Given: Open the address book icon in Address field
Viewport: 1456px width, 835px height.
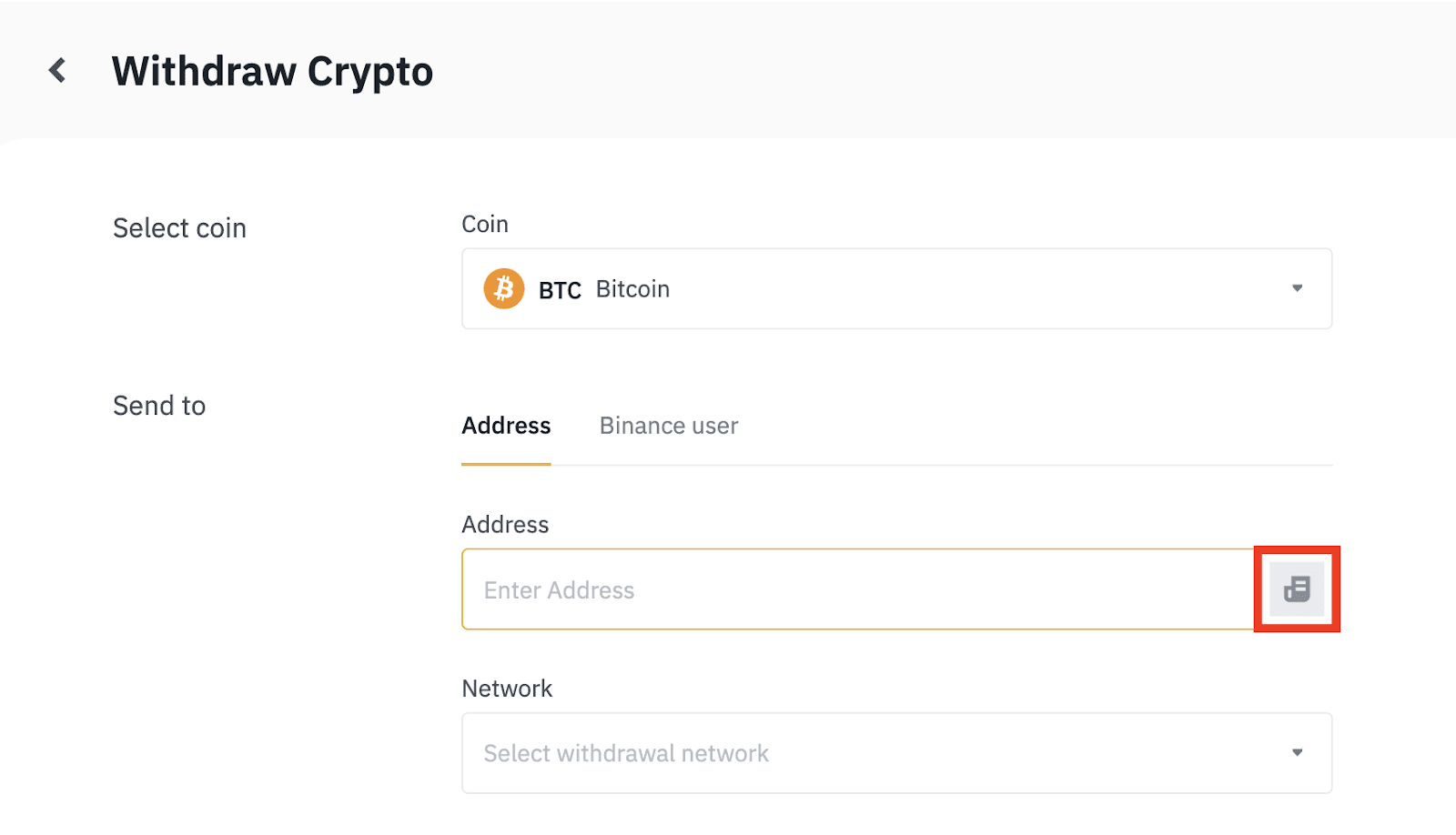Looking at the screenshot, I should point(1297,589).
